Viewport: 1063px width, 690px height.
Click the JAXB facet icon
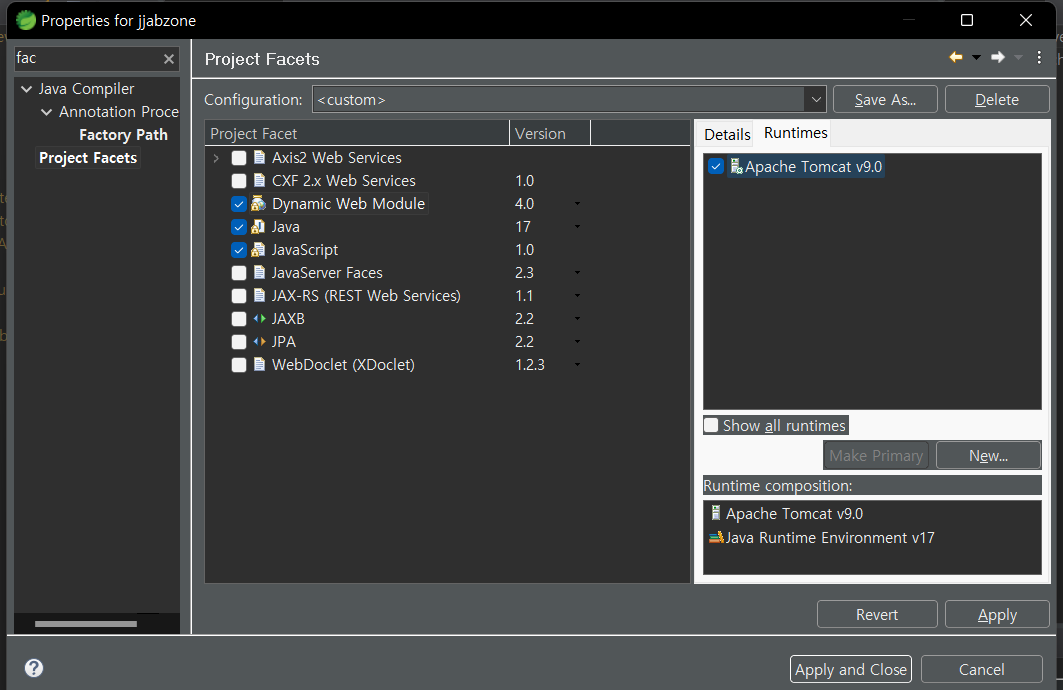coord(259,319)
